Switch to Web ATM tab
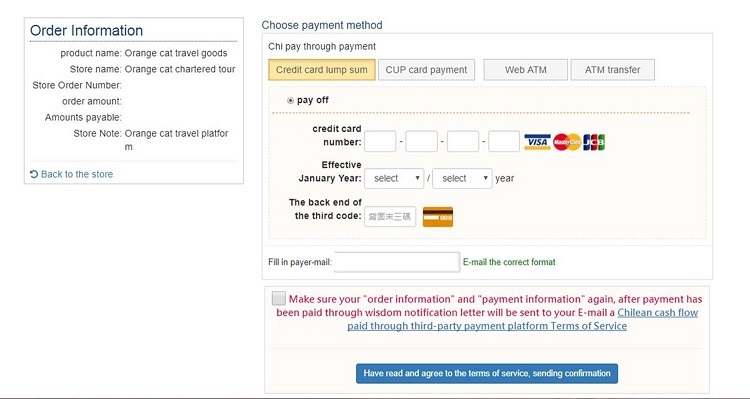This screenshot has width=750, height=399. tap(526, 70)
